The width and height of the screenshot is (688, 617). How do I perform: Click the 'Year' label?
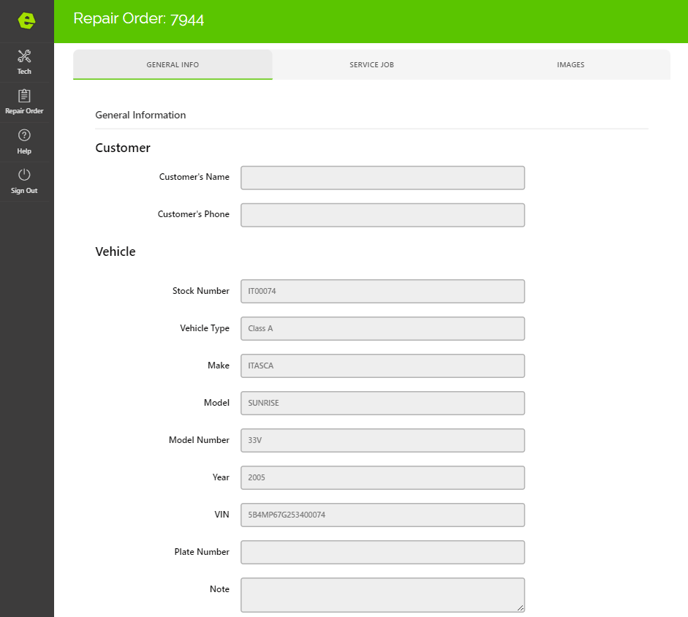(x=221, y=477)
